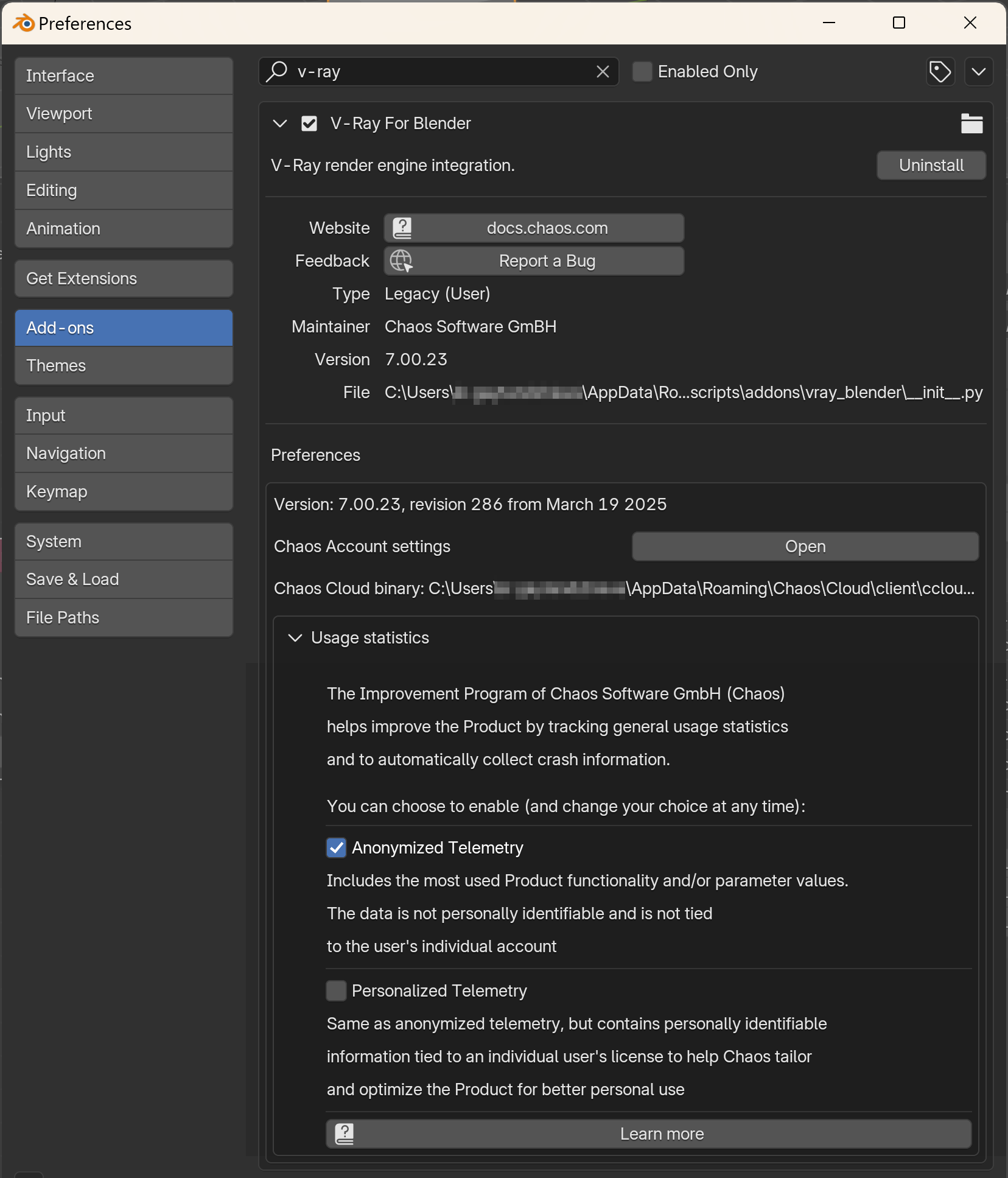Disable the V-Ray For Blender add-on checkbox
The image size is (1008, 1178).
(309, 124)
